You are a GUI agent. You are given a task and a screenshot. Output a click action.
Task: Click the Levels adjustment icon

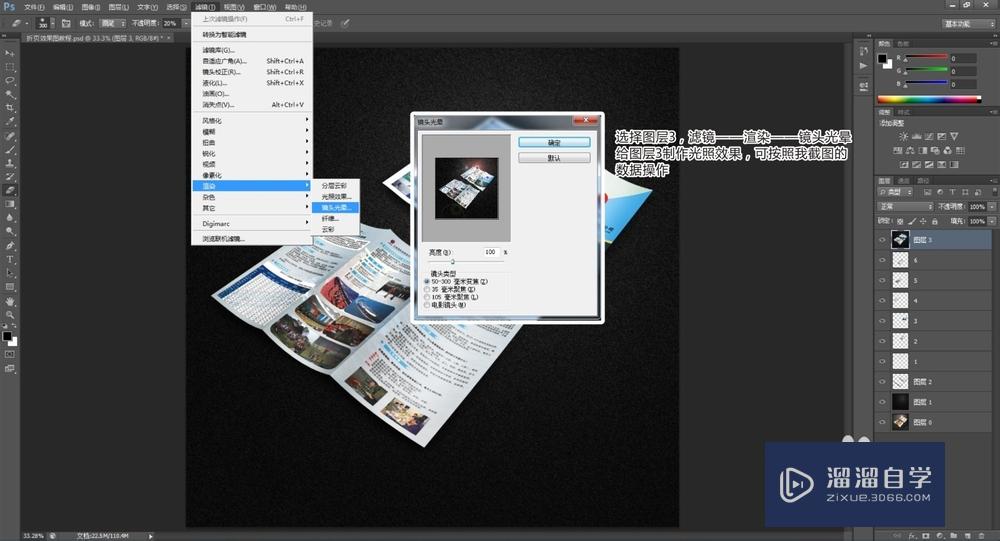916,137
